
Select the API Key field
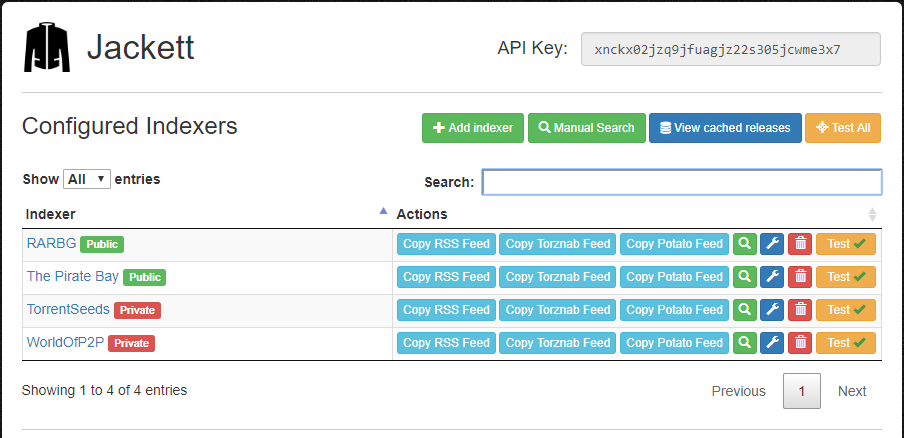pos(730,49)
